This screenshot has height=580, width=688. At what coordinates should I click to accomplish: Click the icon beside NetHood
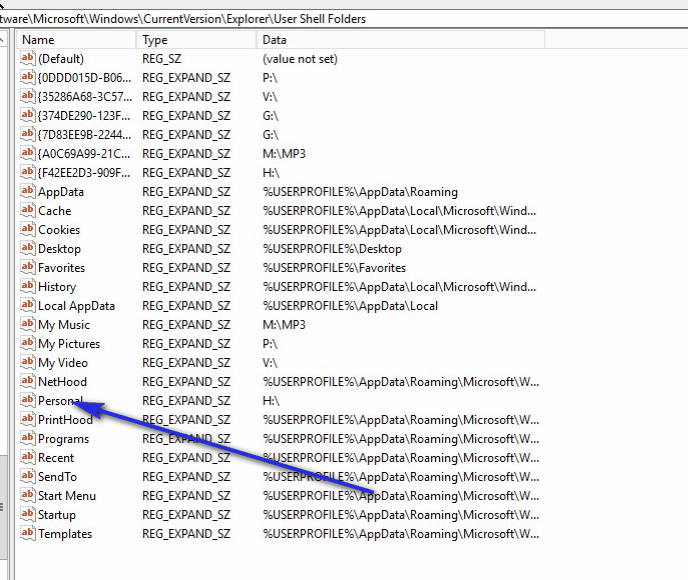coord(28,381)
